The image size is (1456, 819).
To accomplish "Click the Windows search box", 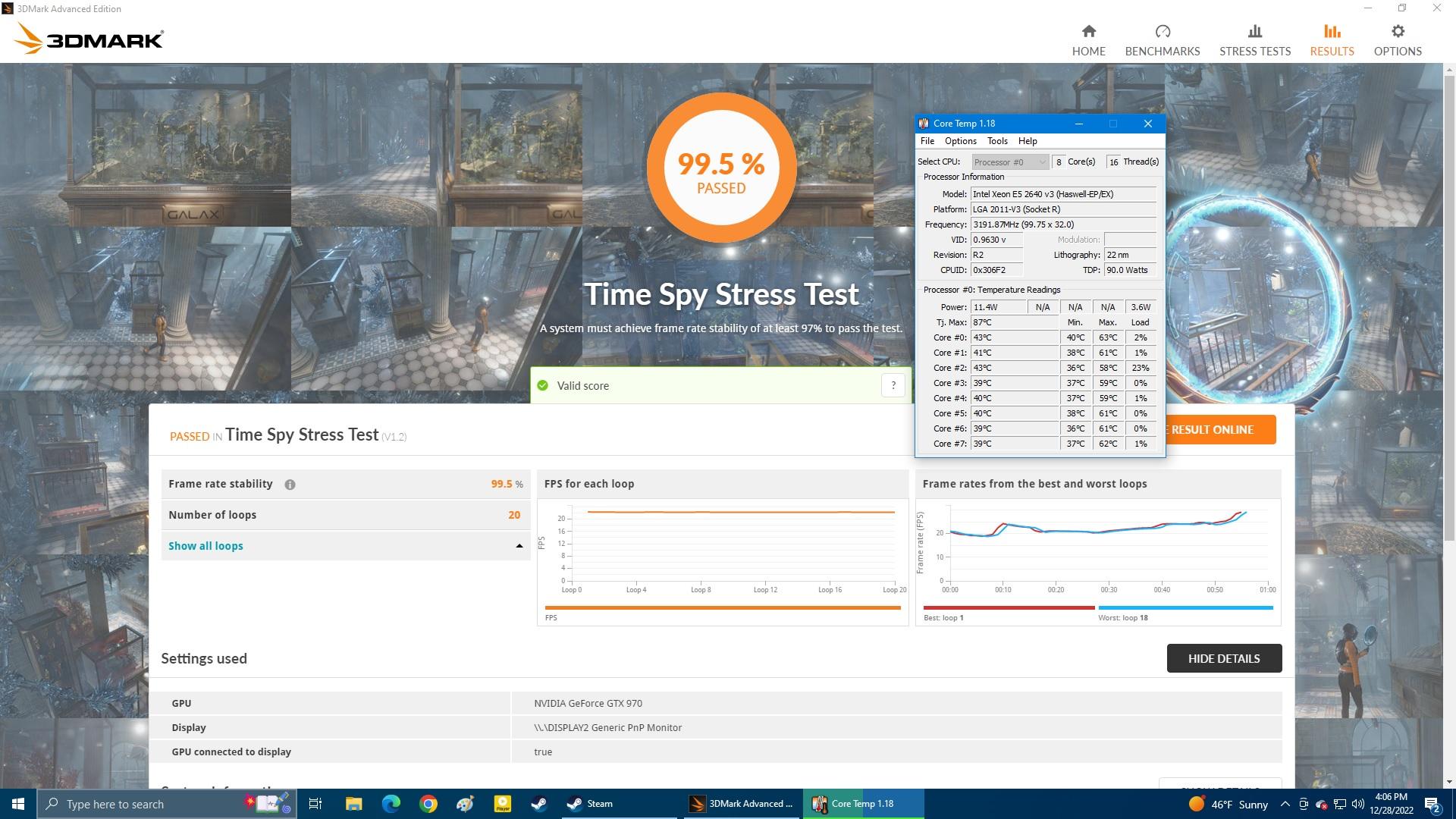I will click(x=152, y=804).
